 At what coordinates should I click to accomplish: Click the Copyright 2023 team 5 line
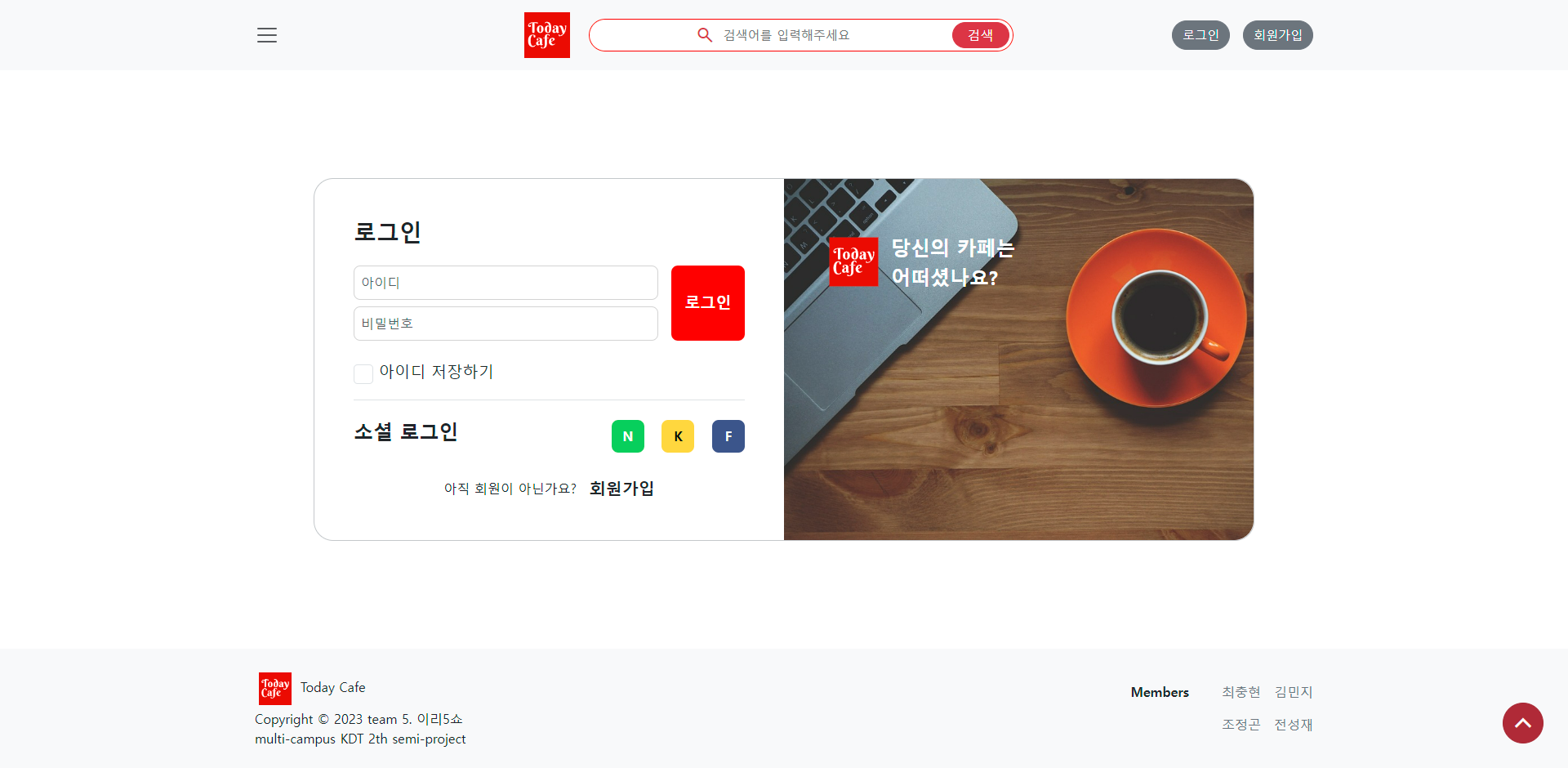tap(359, 719)
